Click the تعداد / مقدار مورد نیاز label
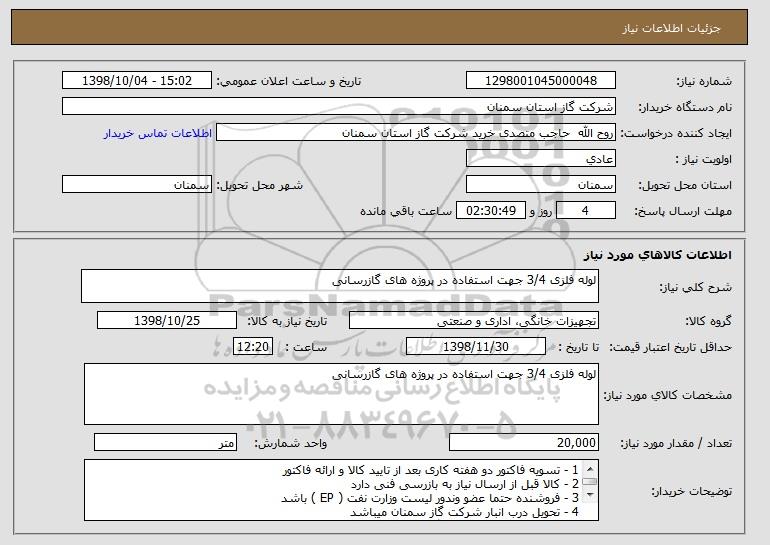This screenshot has height=545, width=770. (x=676, y=443)
